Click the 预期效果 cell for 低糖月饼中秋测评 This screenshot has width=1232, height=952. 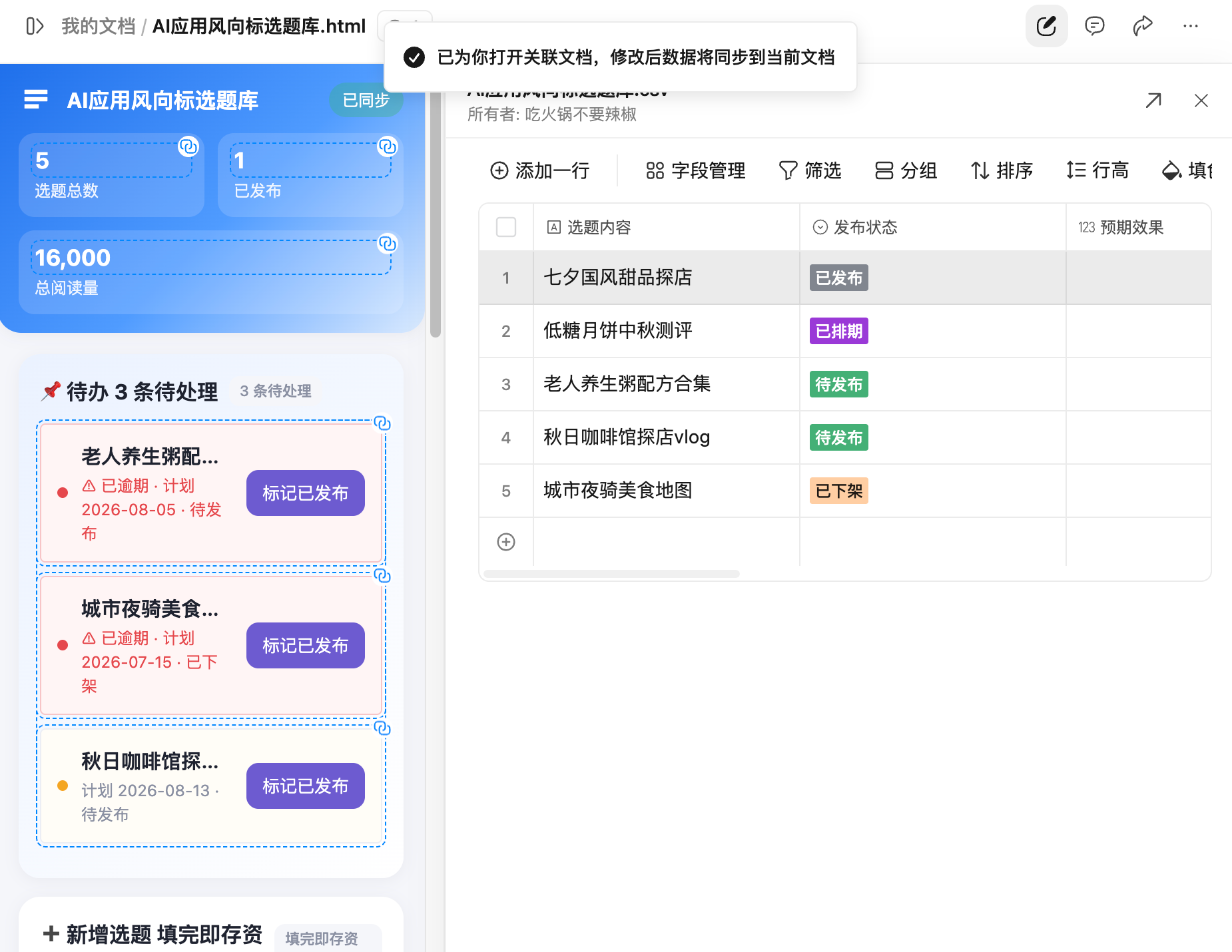coord(1139,331)
